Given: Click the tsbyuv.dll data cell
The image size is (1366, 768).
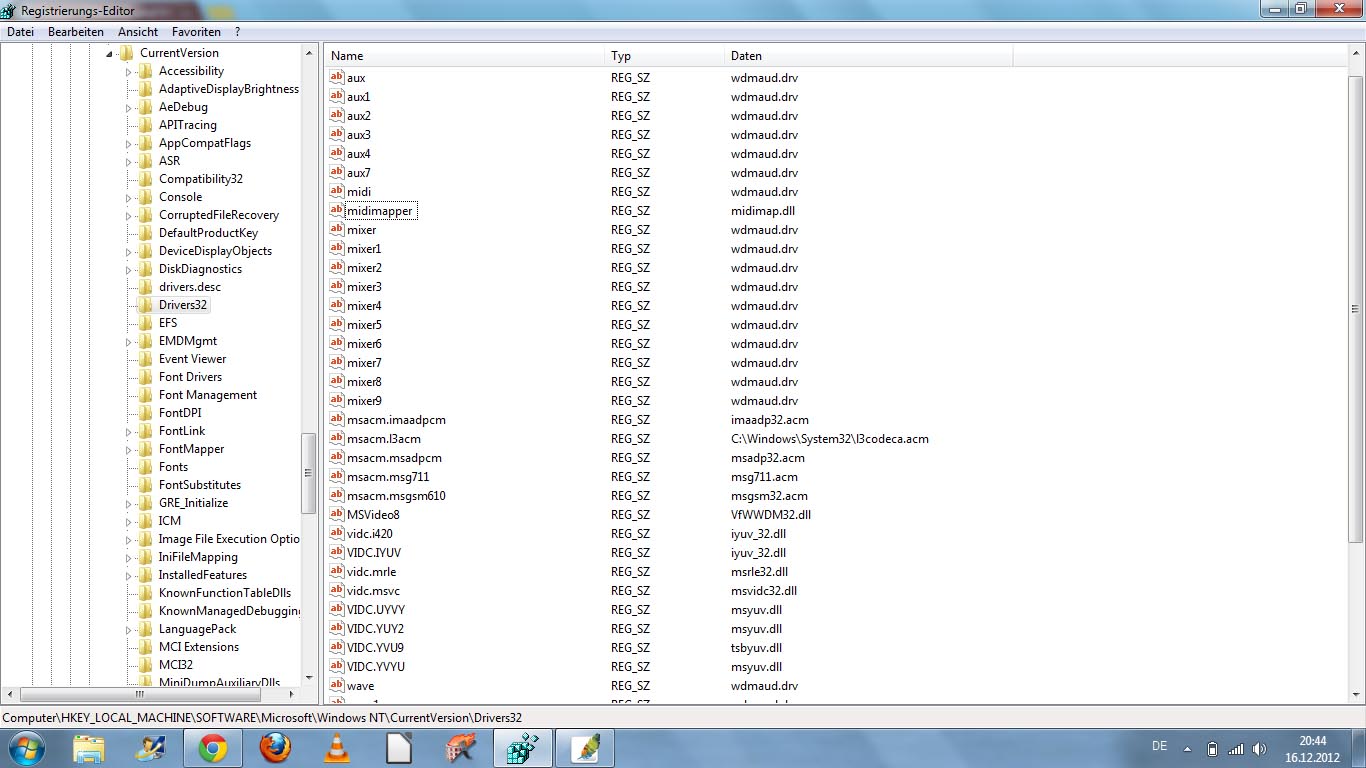Looking at the screenshot, I should [x=756, y=647].
